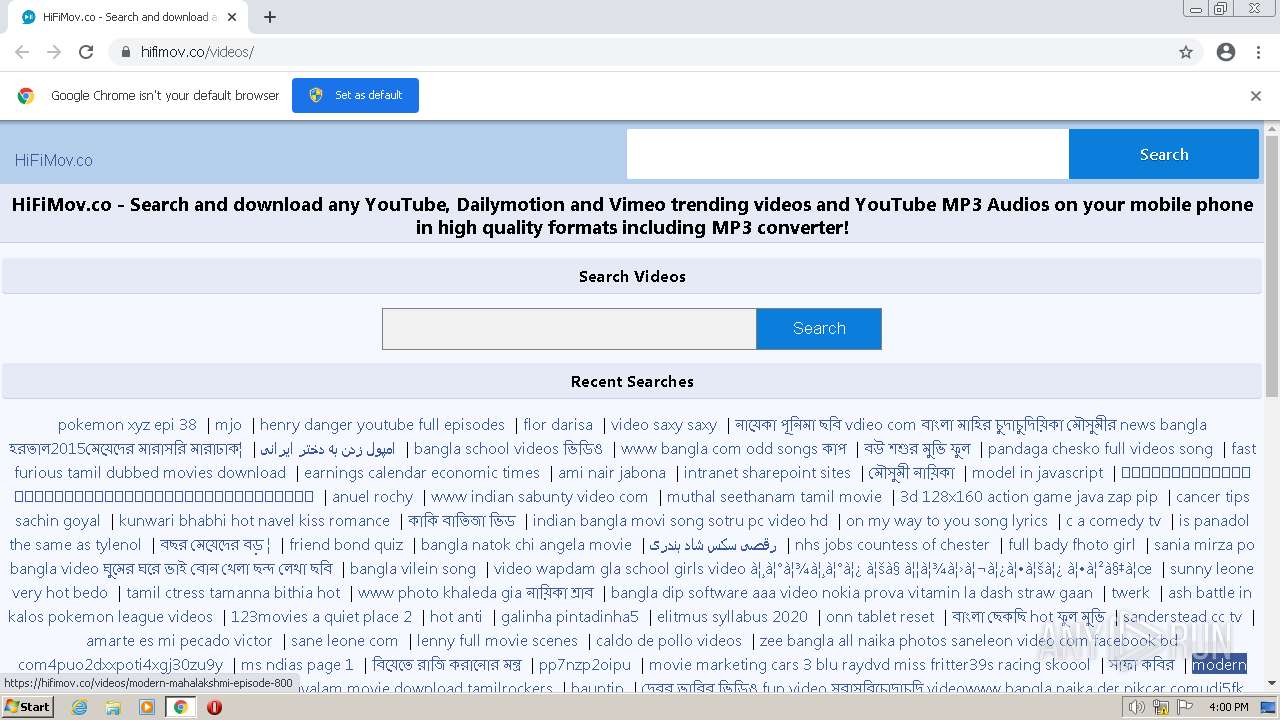Screen dimensions: 1280x720
Task: Open 'sachin goyal' search link
Action: pos(58,521)
